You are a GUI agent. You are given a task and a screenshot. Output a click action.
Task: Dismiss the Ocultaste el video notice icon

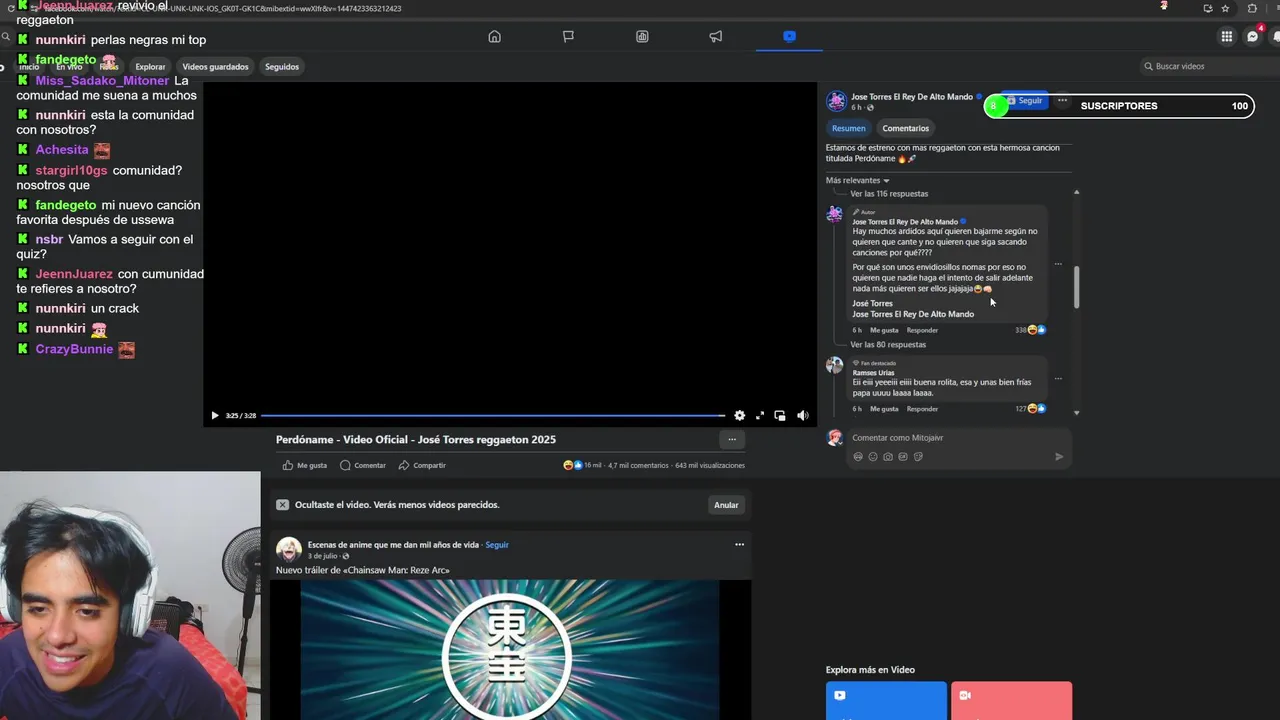pos(282,505)
